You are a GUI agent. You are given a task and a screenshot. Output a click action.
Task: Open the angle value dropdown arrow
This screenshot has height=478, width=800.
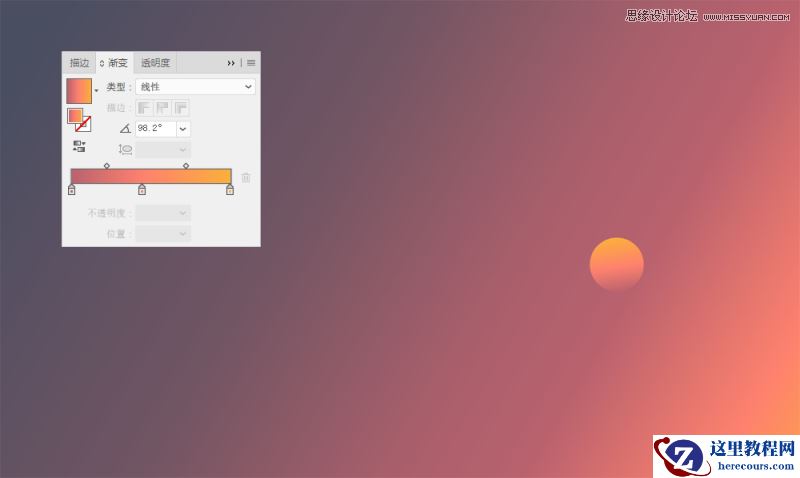click(x=183, y=129)
